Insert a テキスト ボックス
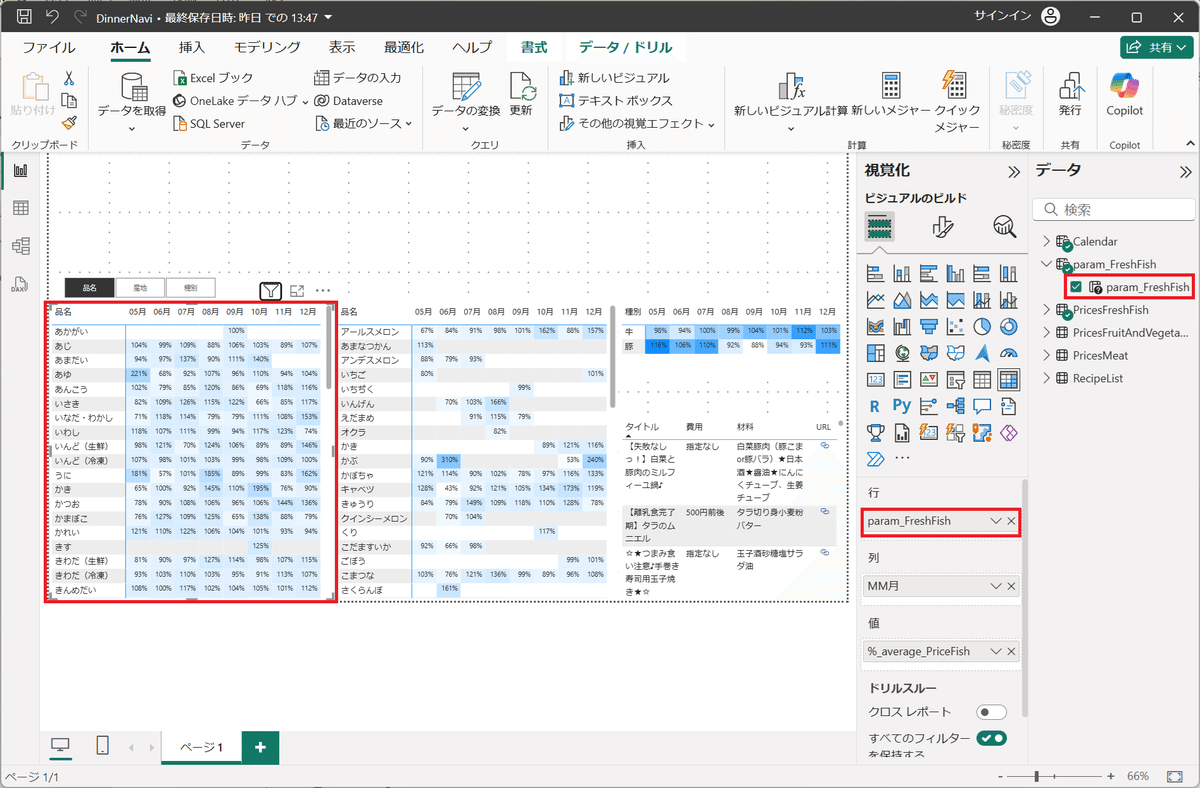The width and height of the screenshot is (1200, 788). coord(616,101)
